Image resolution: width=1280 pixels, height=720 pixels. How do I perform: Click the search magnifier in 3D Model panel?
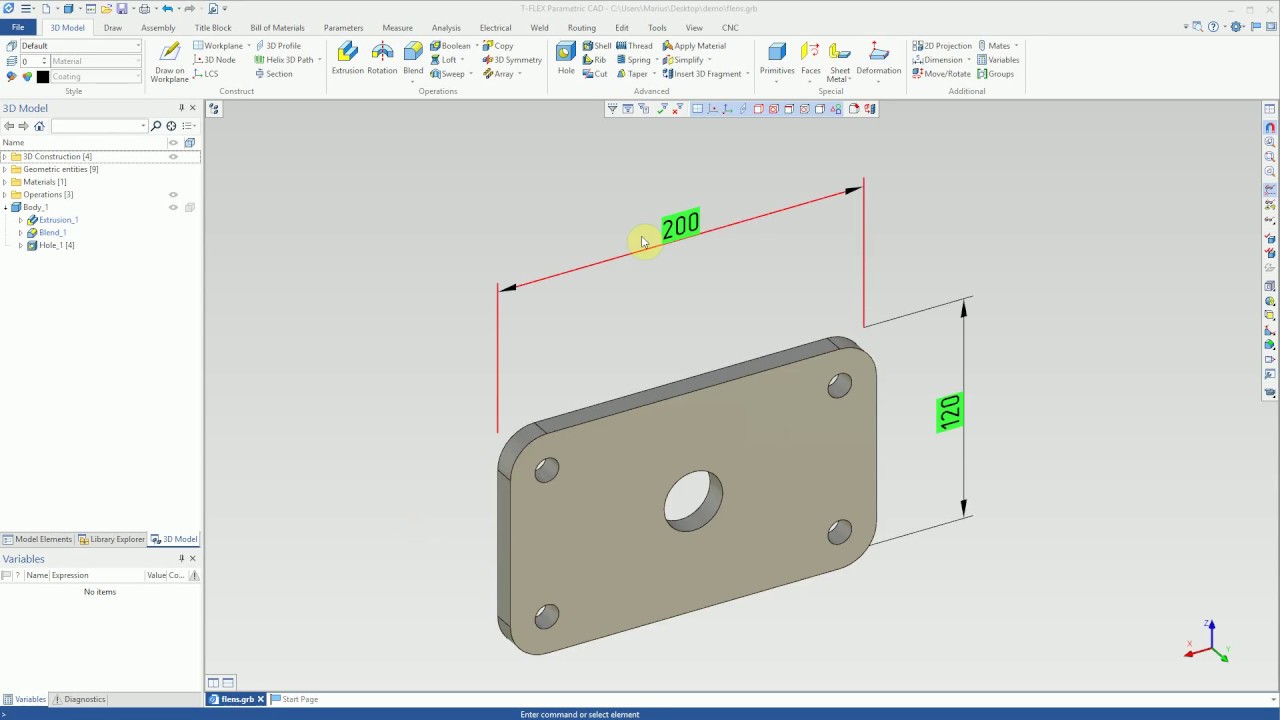tap(156, 126)
